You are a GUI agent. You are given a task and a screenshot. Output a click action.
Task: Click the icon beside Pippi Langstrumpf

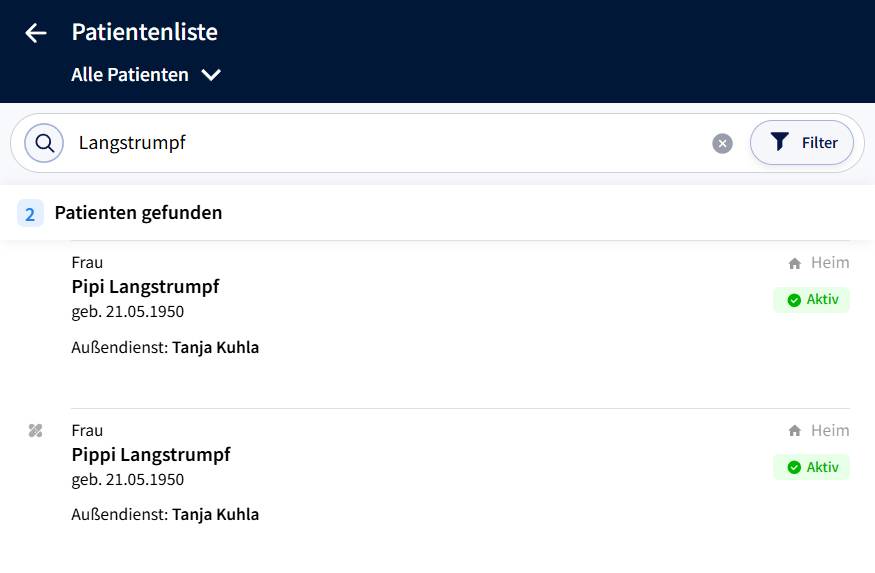36,431
